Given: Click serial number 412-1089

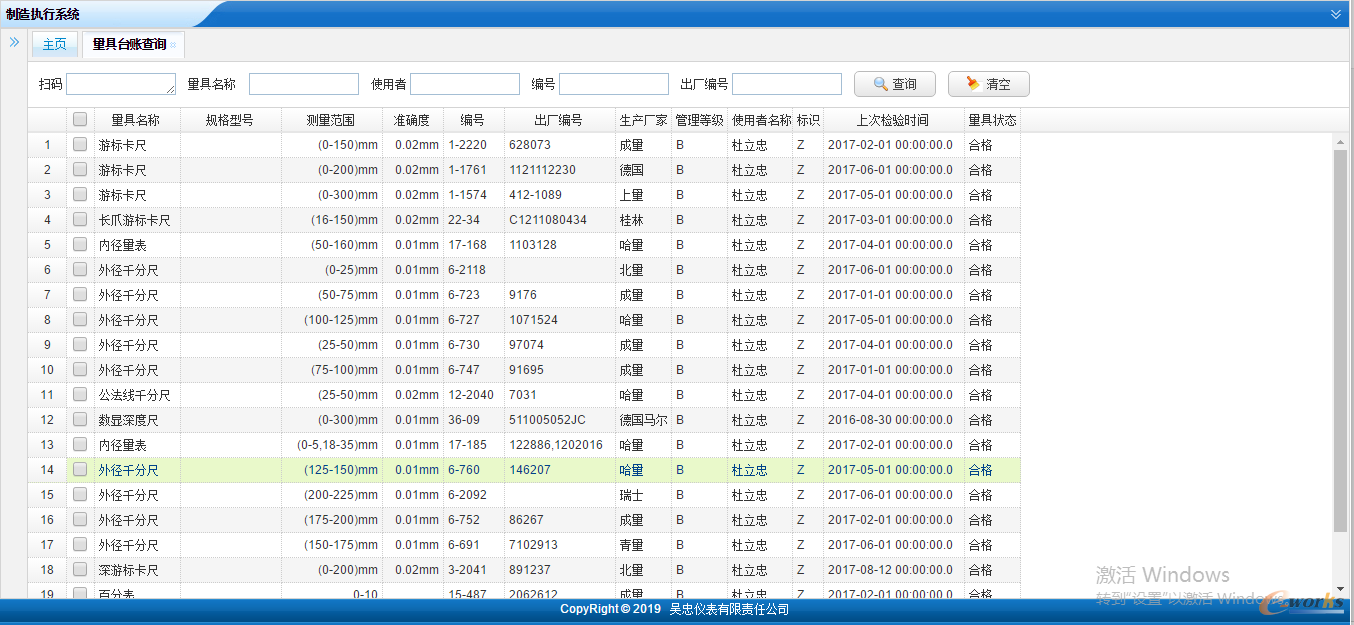Looking at the screenshot, I should (x=535, y=195).
